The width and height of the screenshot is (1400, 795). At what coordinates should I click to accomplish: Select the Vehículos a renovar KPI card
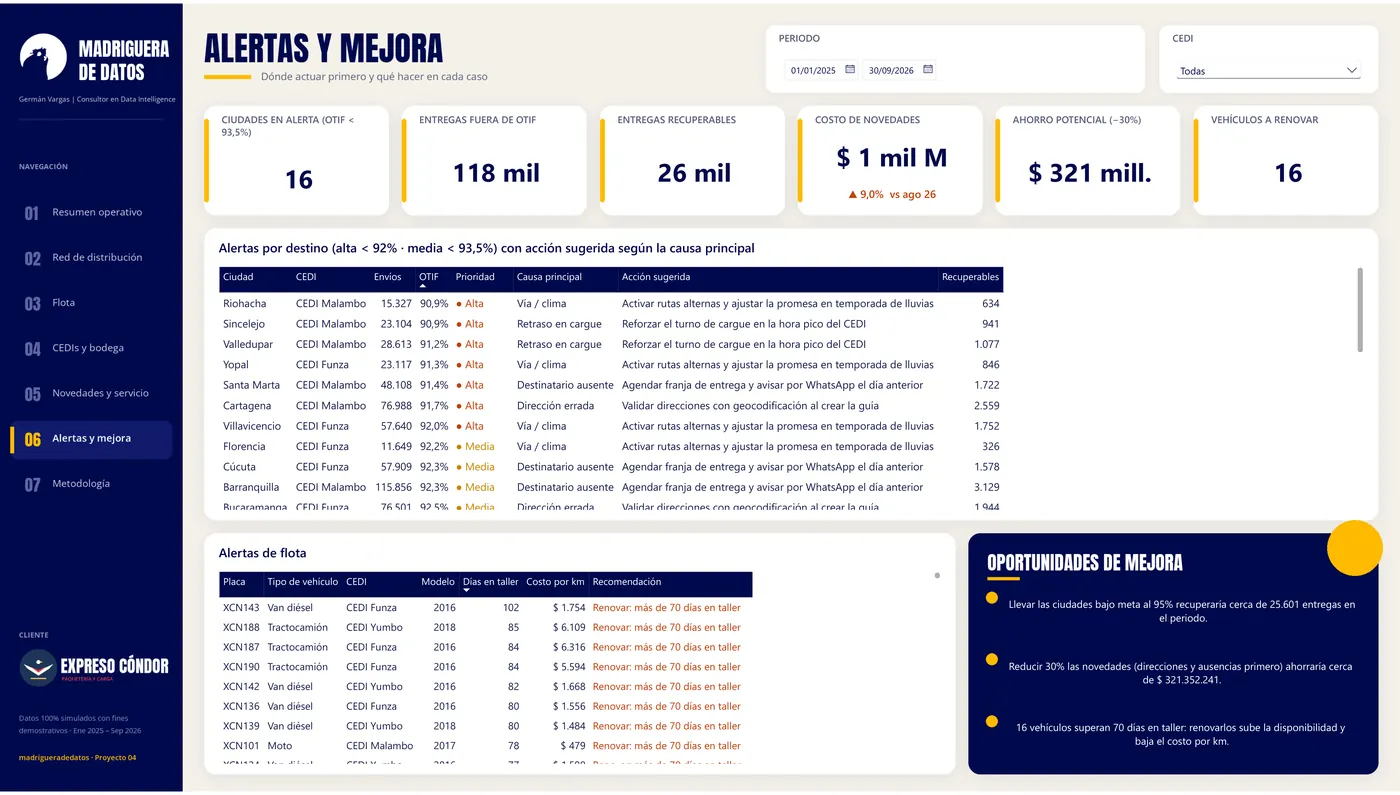click(1286, 160)
